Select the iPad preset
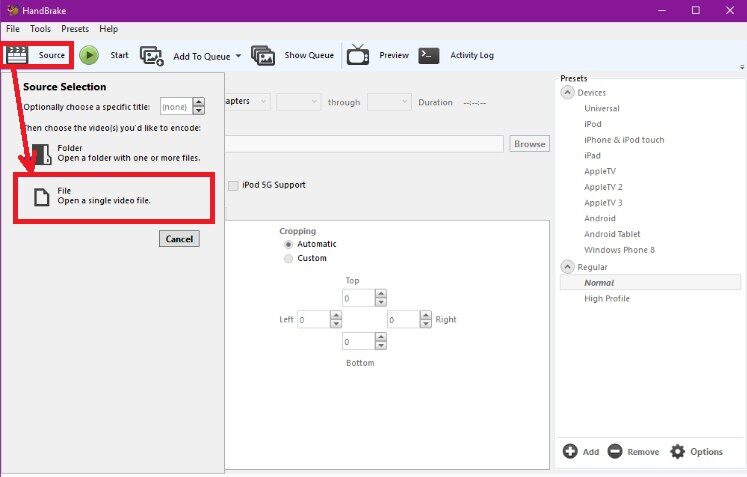Image resolution: width=747 pixels, height=477 pixels. pyautogui.click(x=592, y=155)
